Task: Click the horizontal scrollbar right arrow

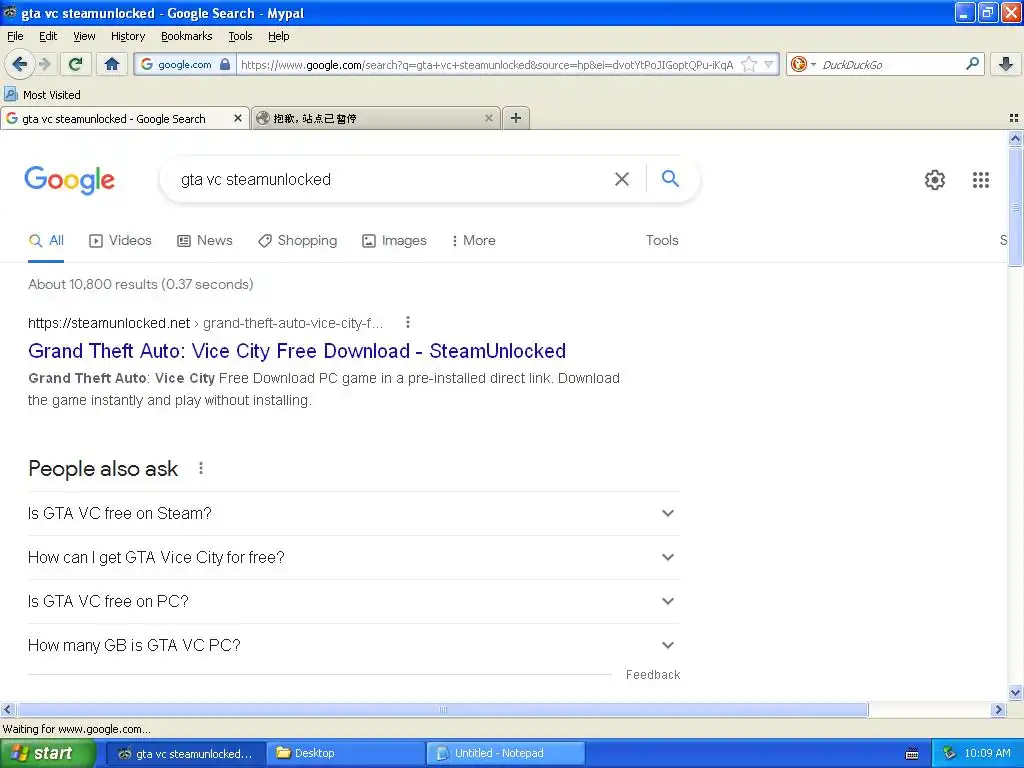Action: [x=998, y=709]
